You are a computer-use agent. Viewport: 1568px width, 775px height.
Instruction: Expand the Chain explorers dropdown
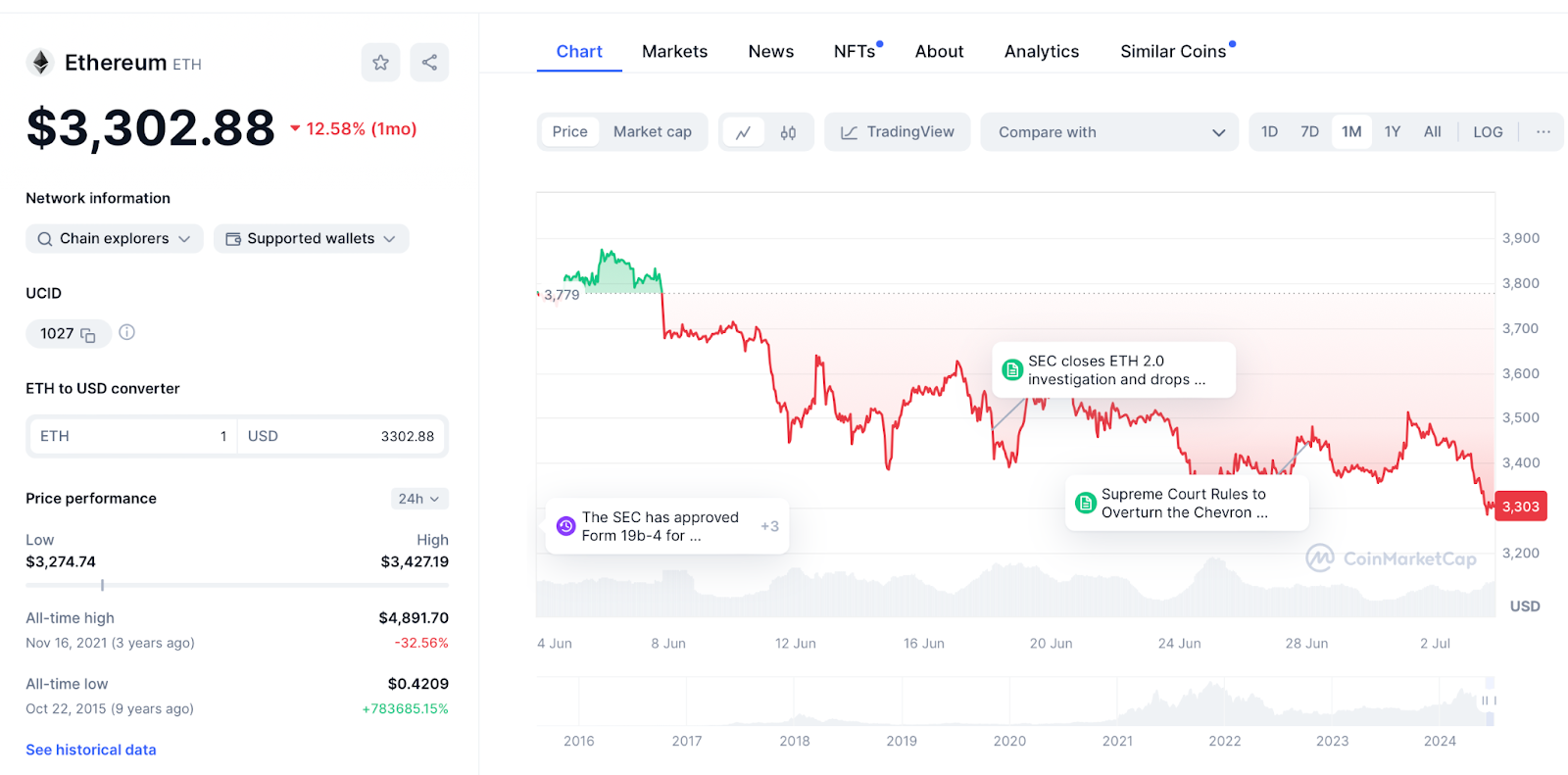coord(115,239)
